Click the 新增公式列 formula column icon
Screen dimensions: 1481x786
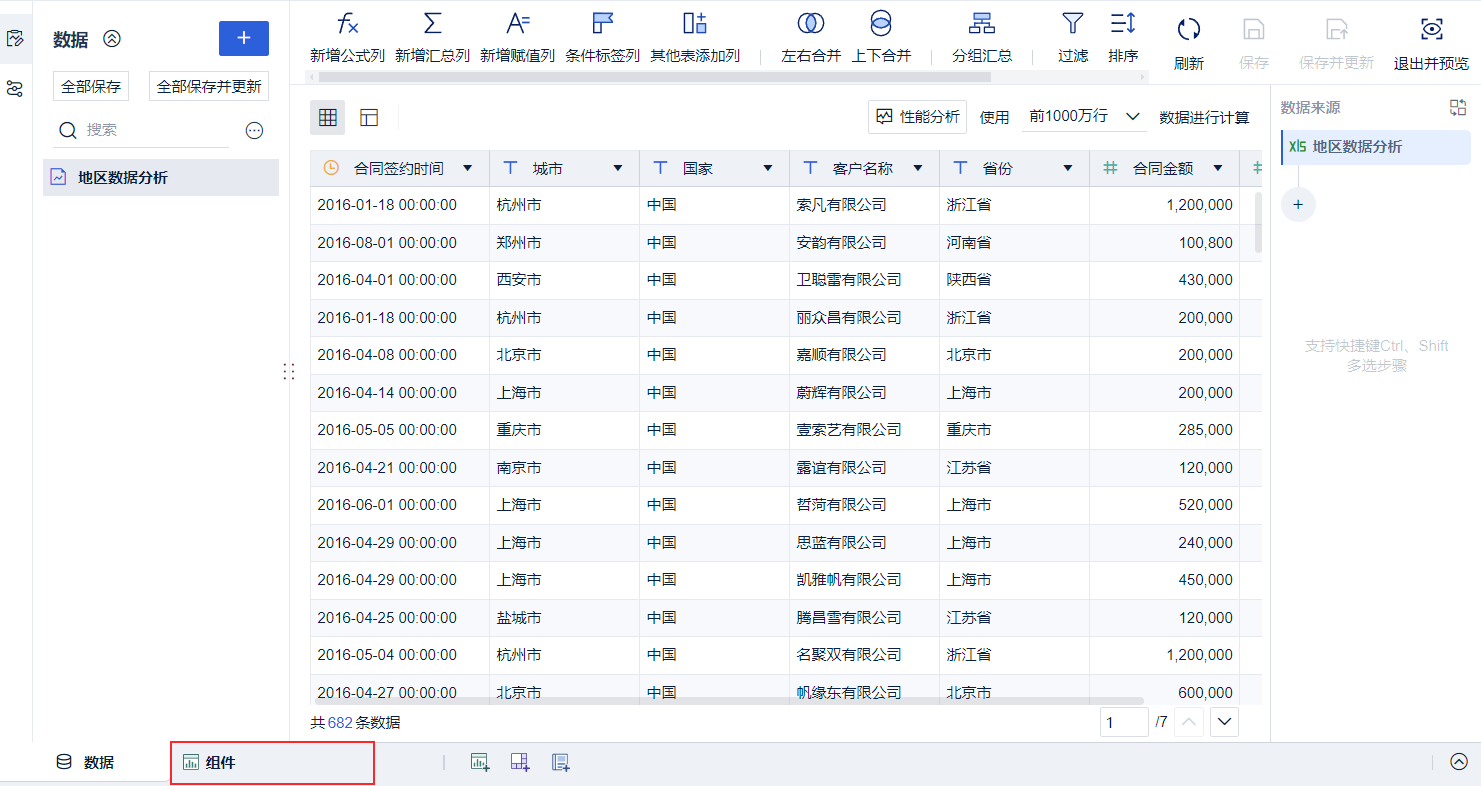pos(347,24)
